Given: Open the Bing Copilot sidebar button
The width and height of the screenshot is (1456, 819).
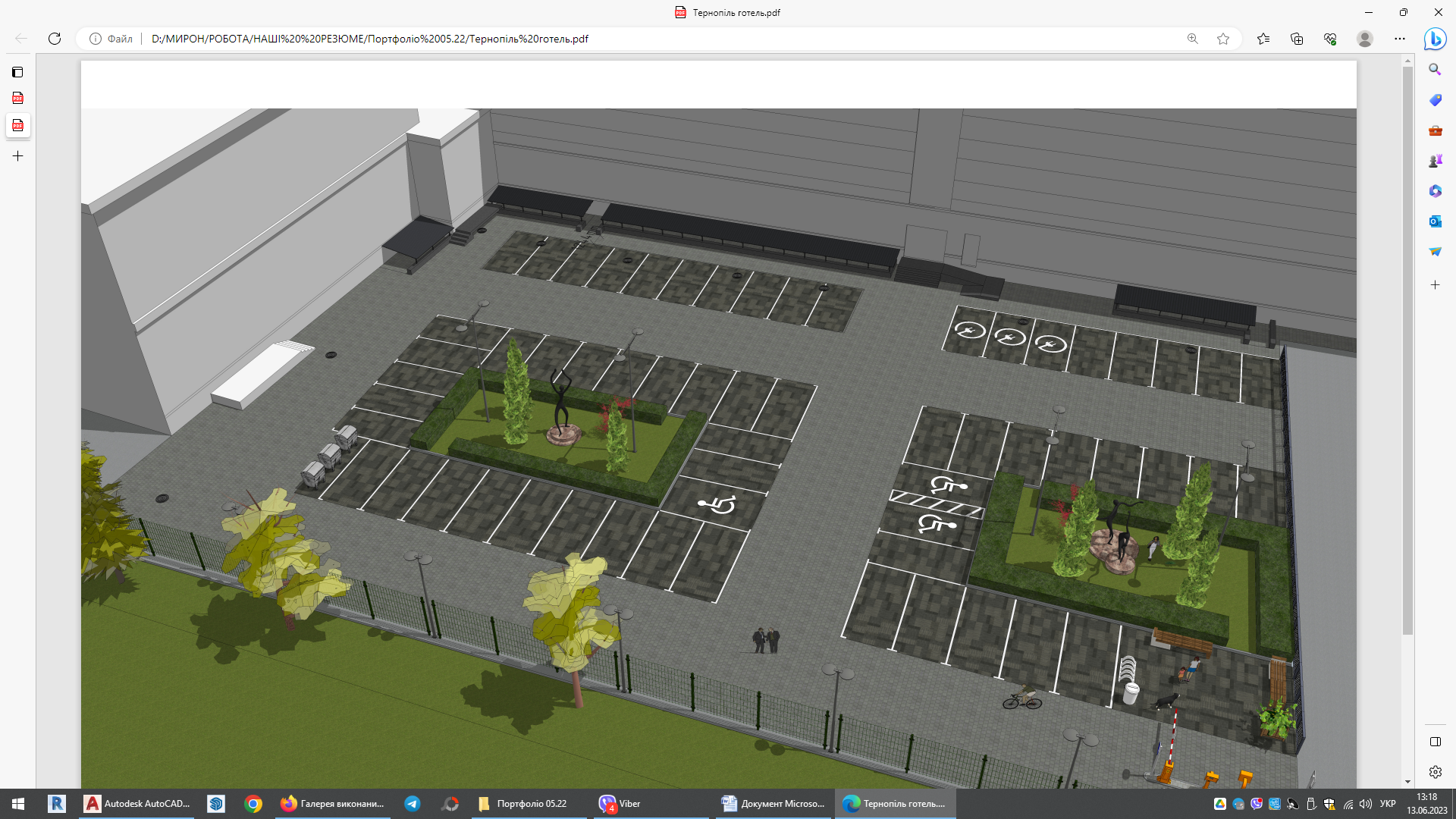Looking at the screenshot, I should pyautogui.click(x=1435, y=39).
